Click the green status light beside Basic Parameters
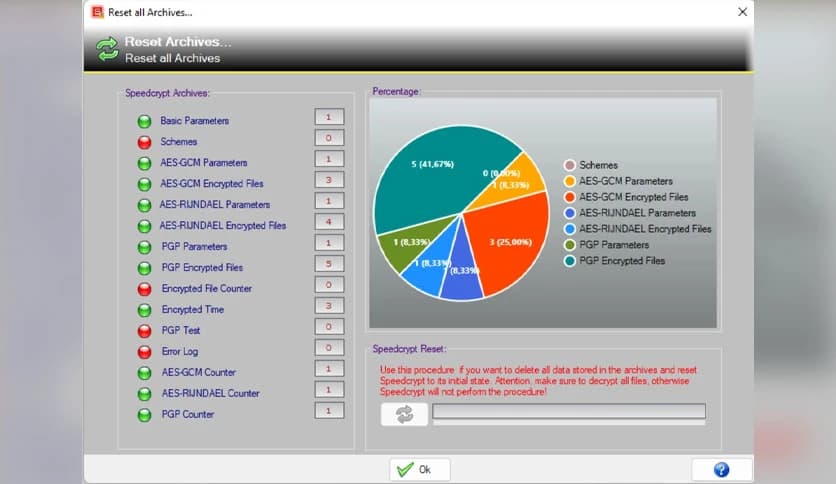 (144, 122)
